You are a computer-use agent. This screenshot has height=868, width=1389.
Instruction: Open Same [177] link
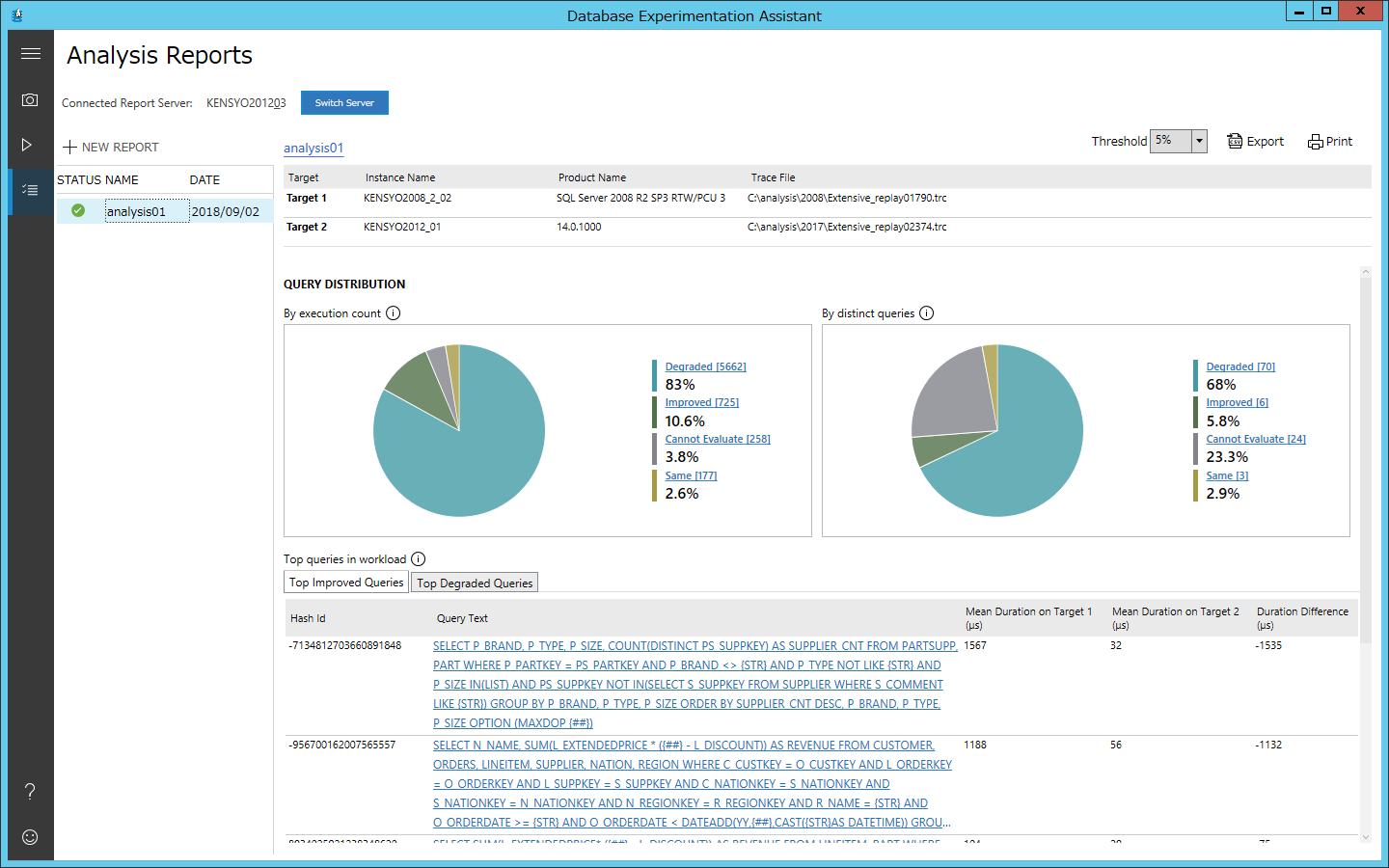[x=691, y=475]
